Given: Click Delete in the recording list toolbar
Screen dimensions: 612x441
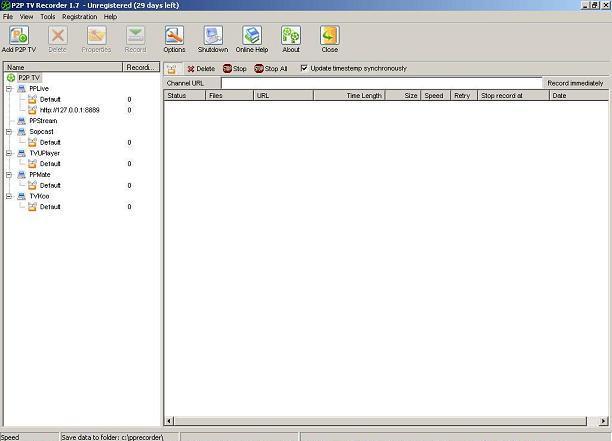Looking at the screenshot, I should click(201, 69).
